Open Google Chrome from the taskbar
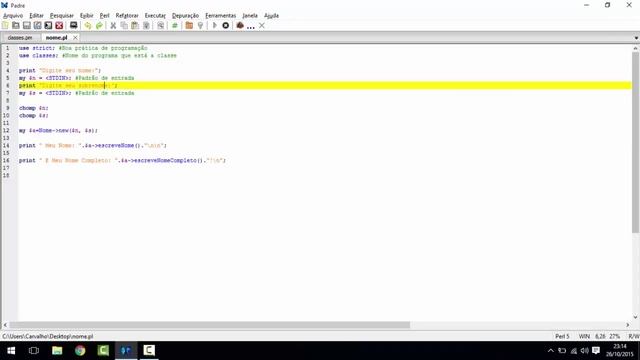Viewport: 640px width, 360px height. 80,351
